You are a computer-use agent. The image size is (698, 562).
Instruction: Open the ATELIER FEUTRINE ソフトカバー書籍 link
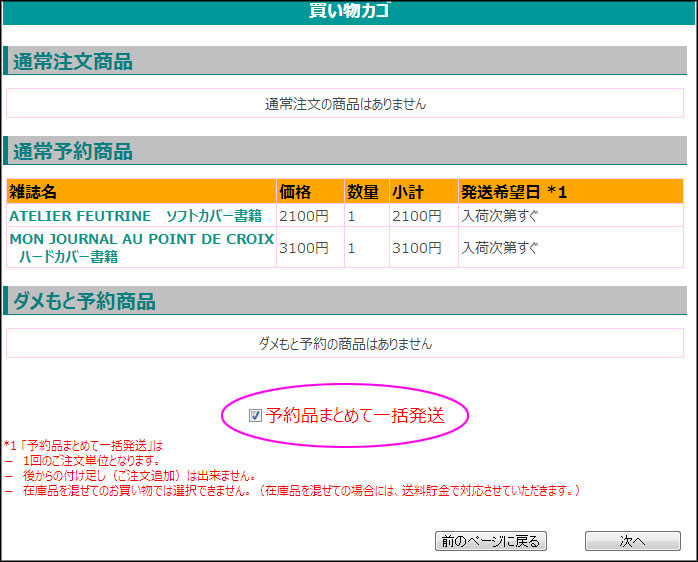click(x=136, y=216)
